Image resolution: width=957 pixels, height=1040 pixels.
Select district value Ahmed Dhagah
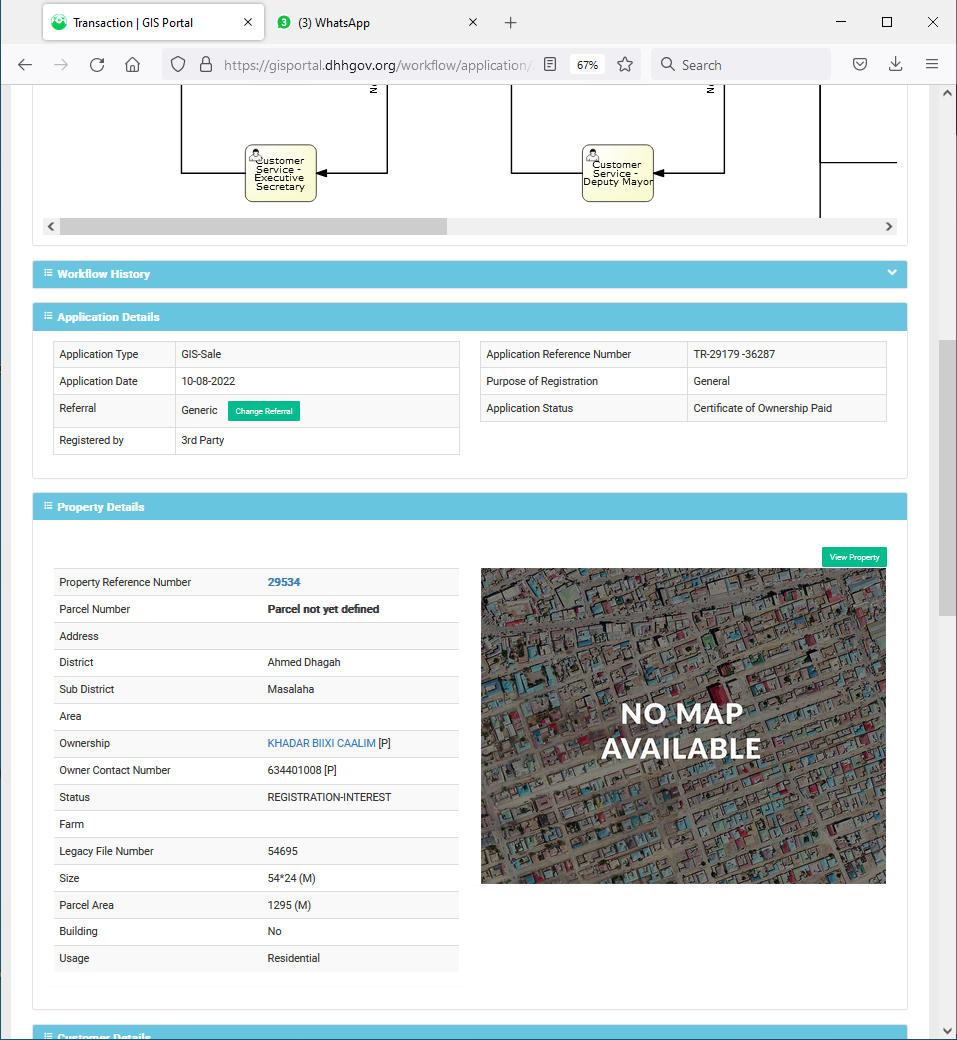[304, 662]
